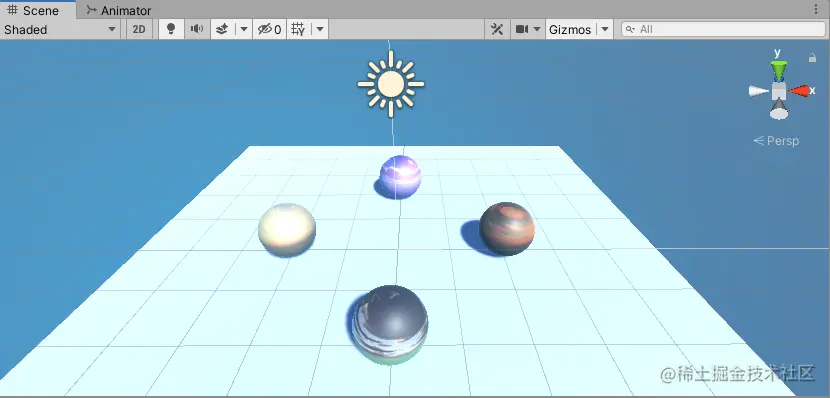Toggle grid visibility icon
The image size is (830, 398).
299,29
